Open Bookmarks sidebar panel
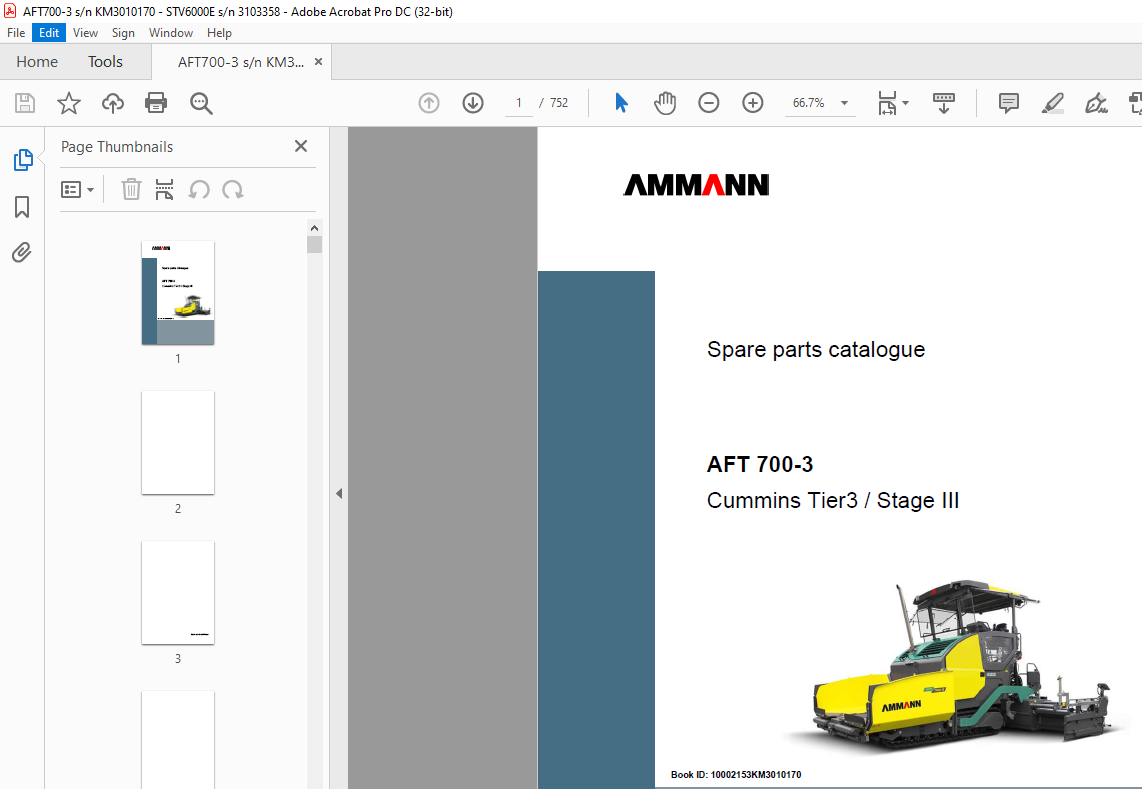 (x=22, y=206)
